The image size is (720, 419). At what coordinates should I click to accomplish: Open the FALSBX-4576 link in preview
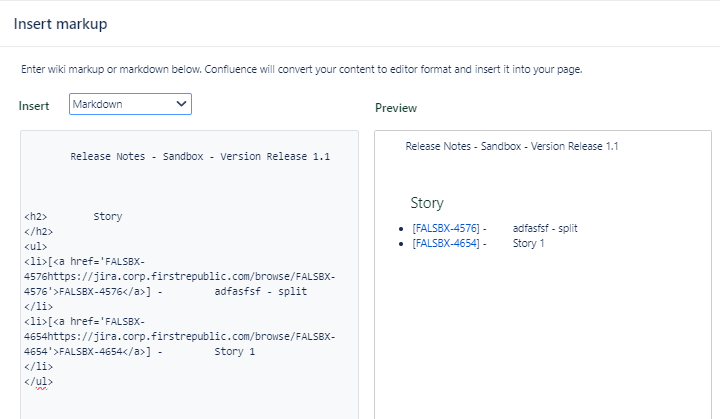[445, 228]
